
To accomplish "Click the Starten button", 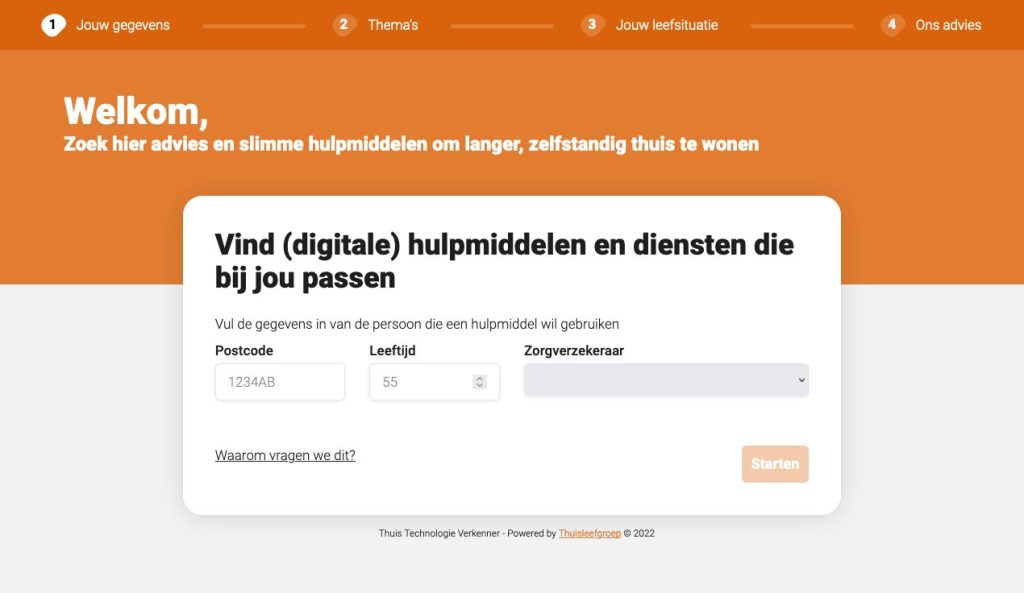I will point(775,464).
